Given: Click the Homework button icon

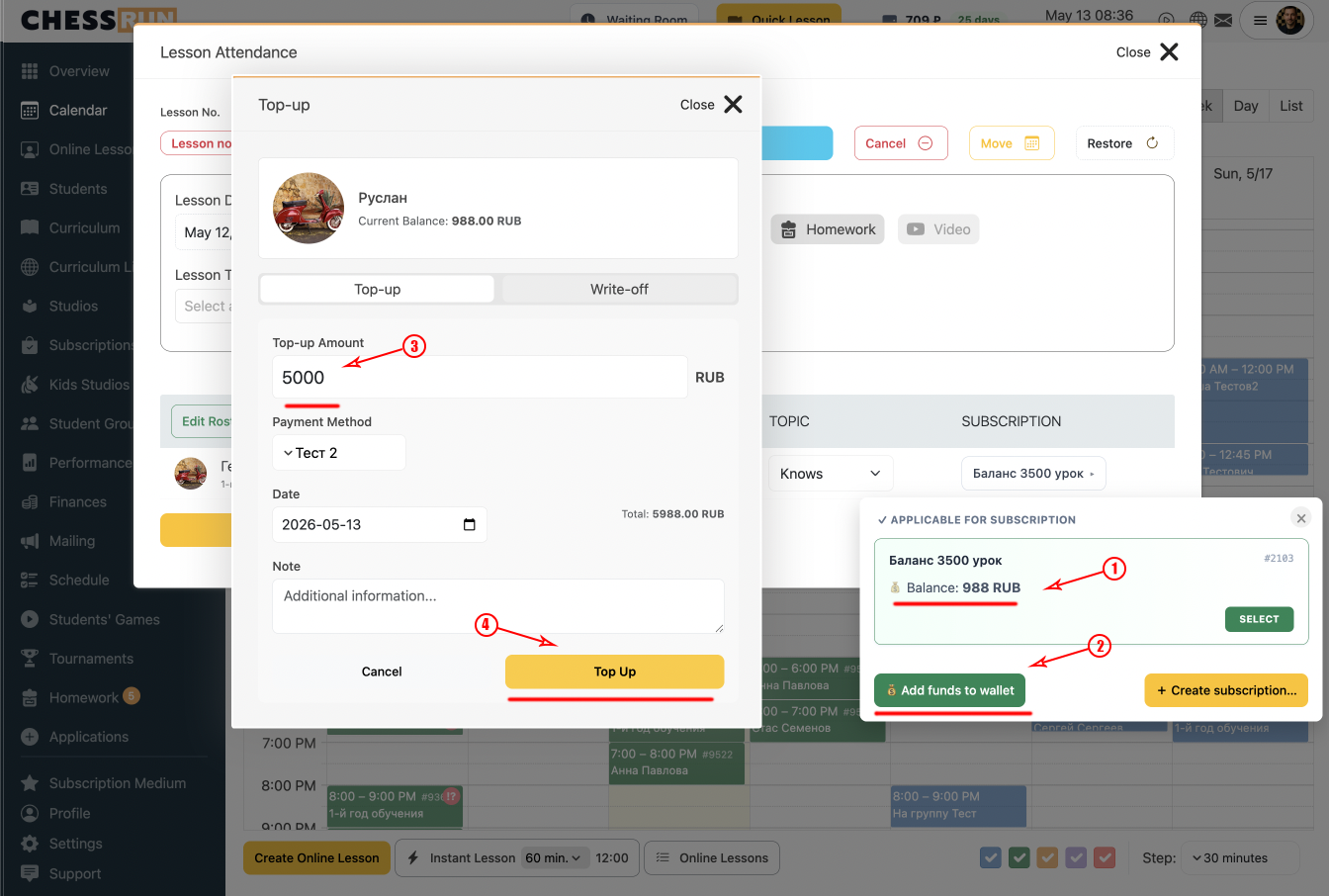Looking at the screenshot, I should coord(788,229).
